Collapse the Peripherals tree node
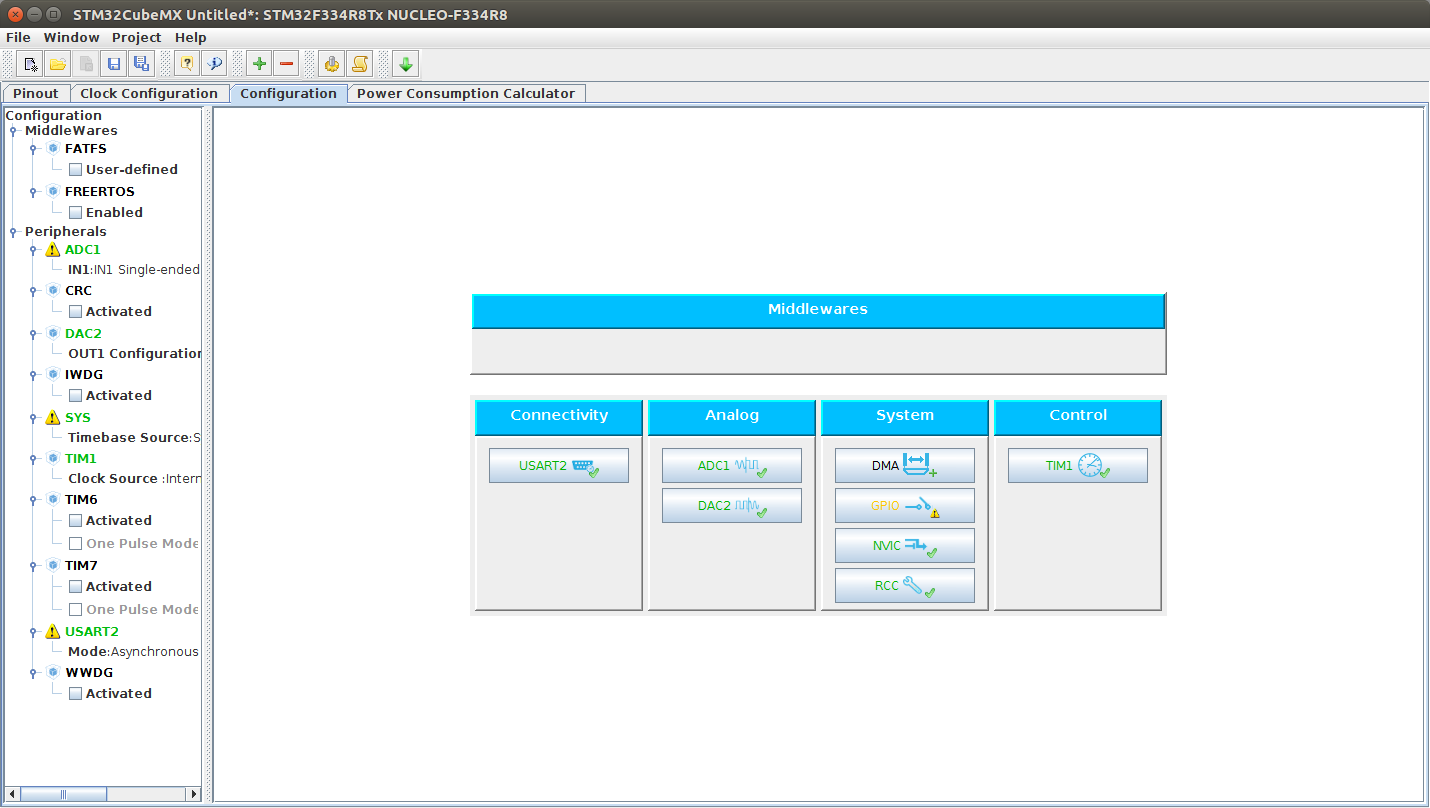1430x808 pixels. pos(14,232)
